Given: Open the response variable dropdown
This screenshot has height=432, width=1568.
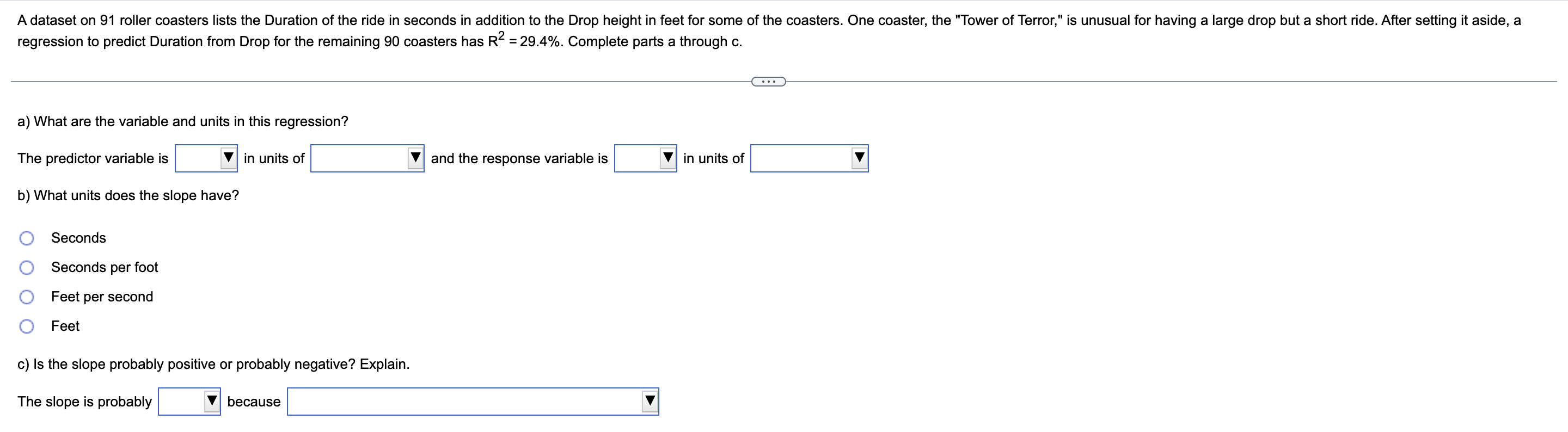Looking at the screenshot, I should click(x=645, y=158).
